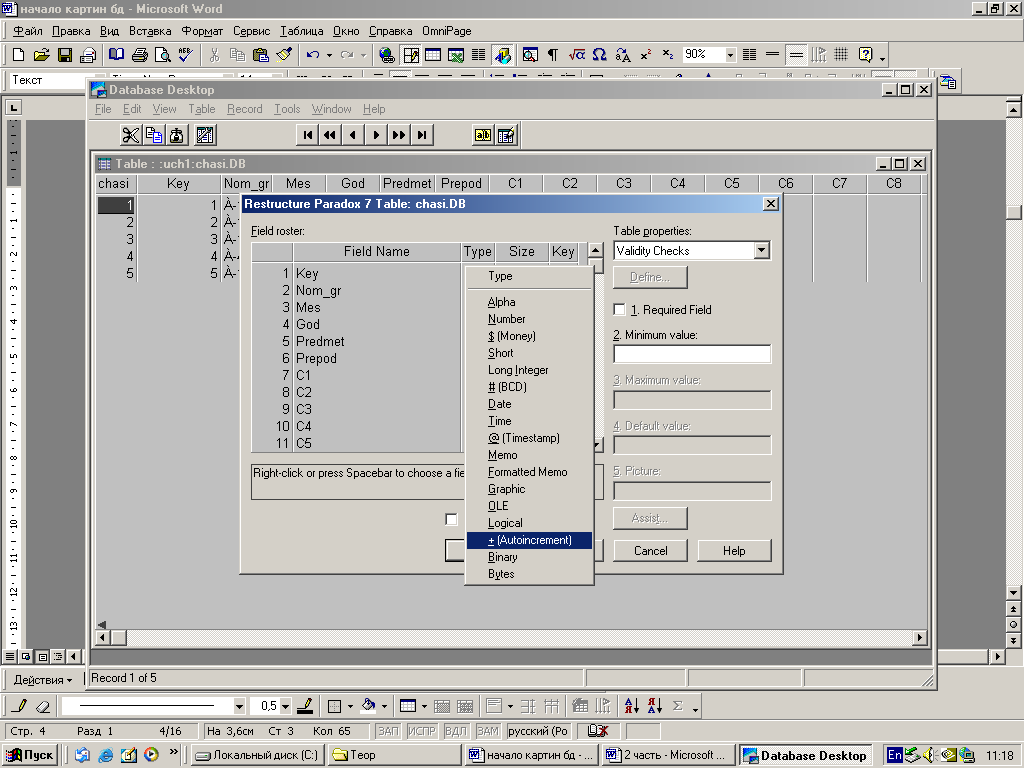Image resolution: width=1024 pixels, height=768 pixels.
Task: Click the Field View 'ab' icon
Action: 483,135
